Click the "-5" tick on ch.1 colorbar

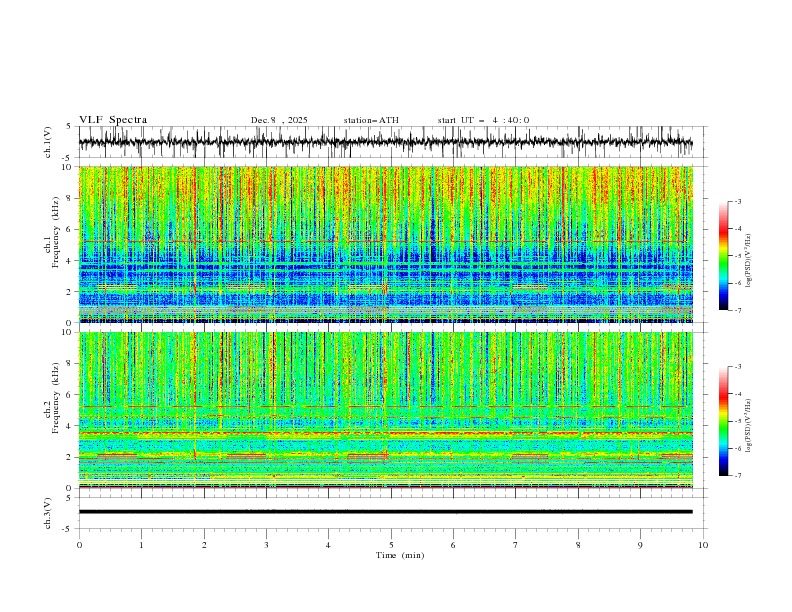click(738, 257)
